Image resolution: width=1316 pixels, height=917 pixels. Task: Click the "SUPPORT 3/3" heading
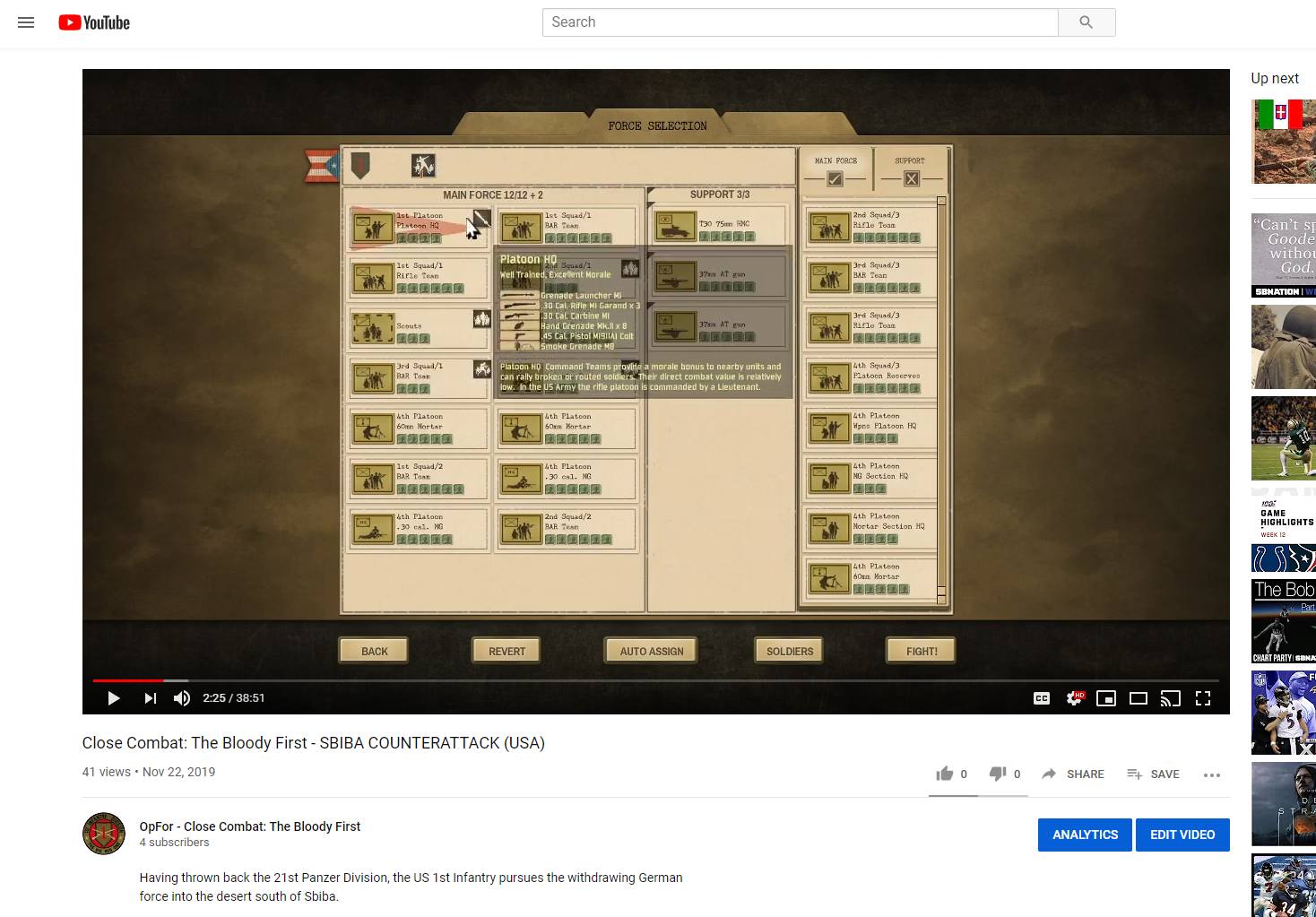(x=720, y=195)
